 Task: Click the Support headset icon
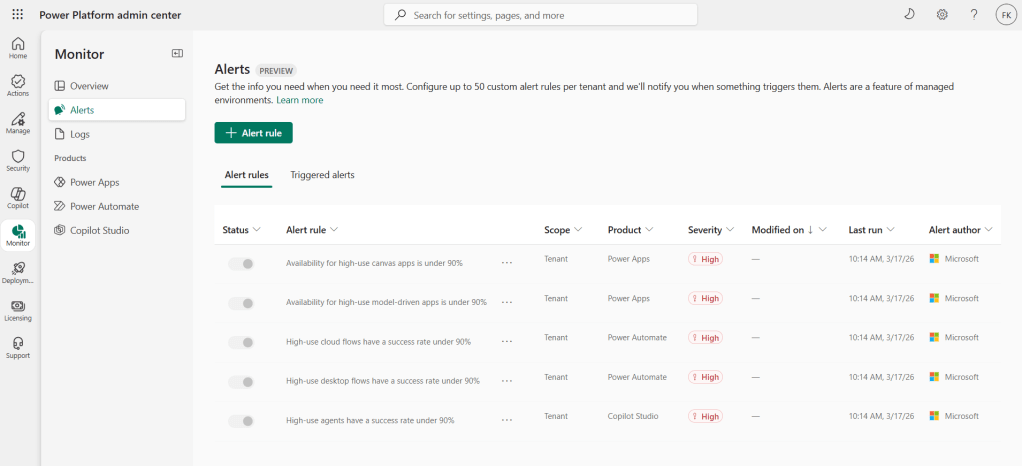click(18, 347)
